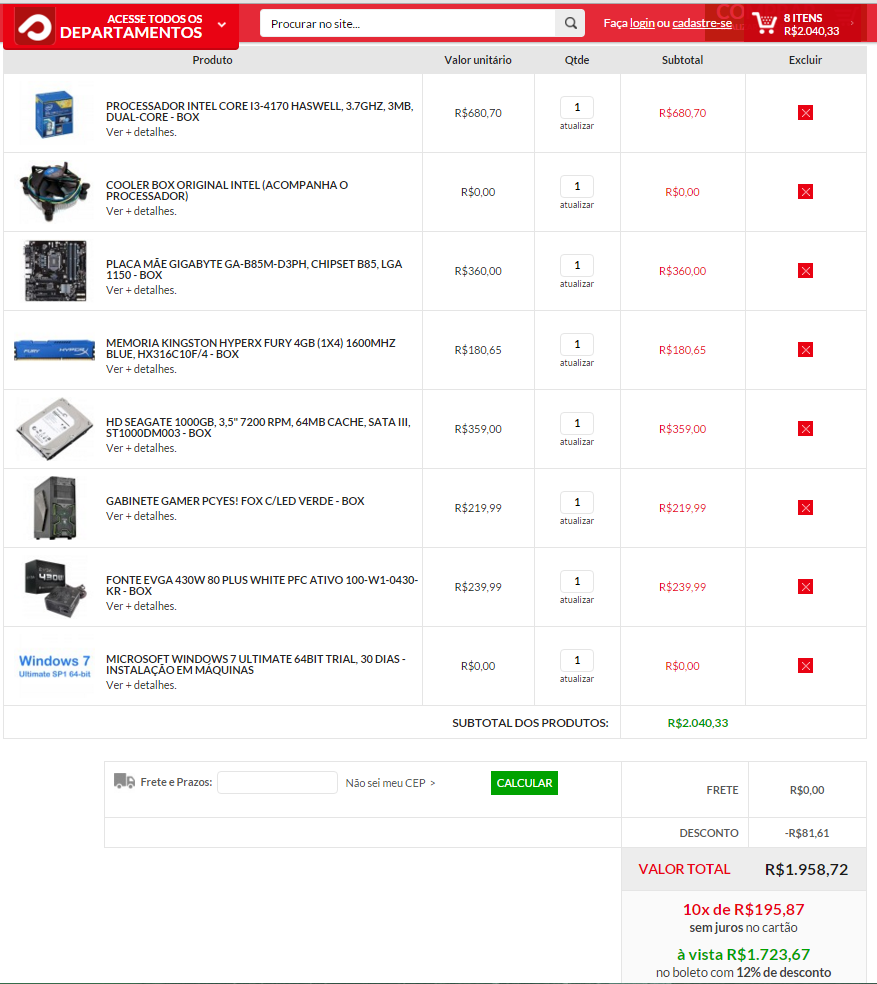The width and height of the screenshot is (877, 984).
Task: Select the 'R$1.958,72' total value
Action: point(806,870)
